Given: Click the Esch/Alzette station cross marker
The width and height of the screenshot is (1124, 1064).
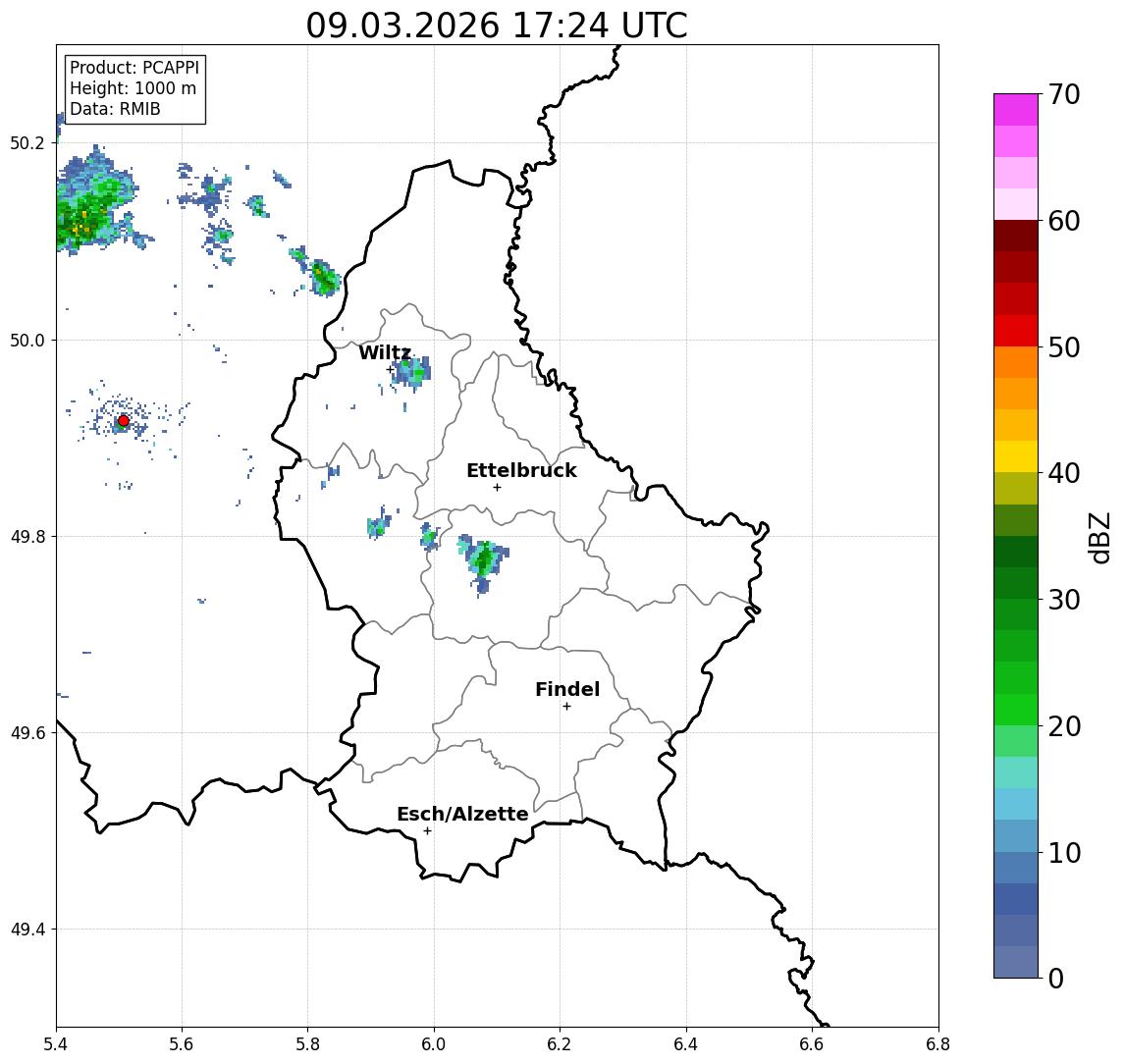Looking at the screenshot, I should tap(427, 831).
